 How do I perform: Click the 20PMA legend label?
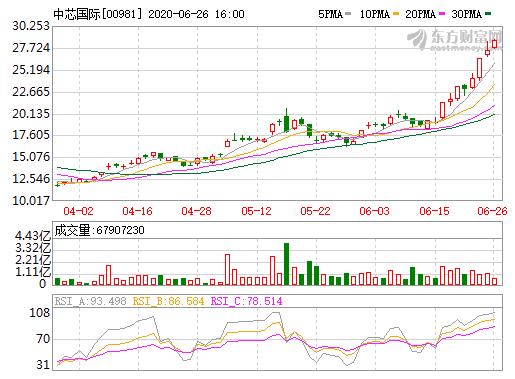[420, 14]
